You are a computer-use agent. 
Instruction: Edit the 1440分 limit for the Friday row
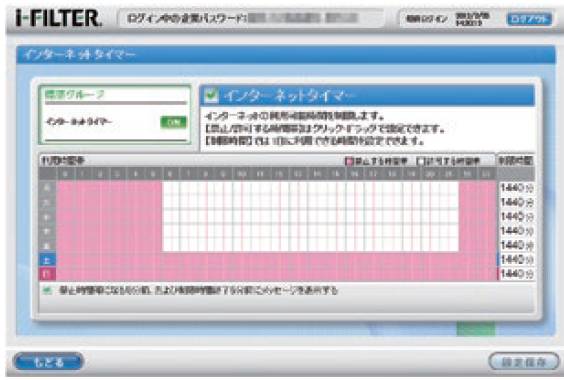tap(516, 245)
